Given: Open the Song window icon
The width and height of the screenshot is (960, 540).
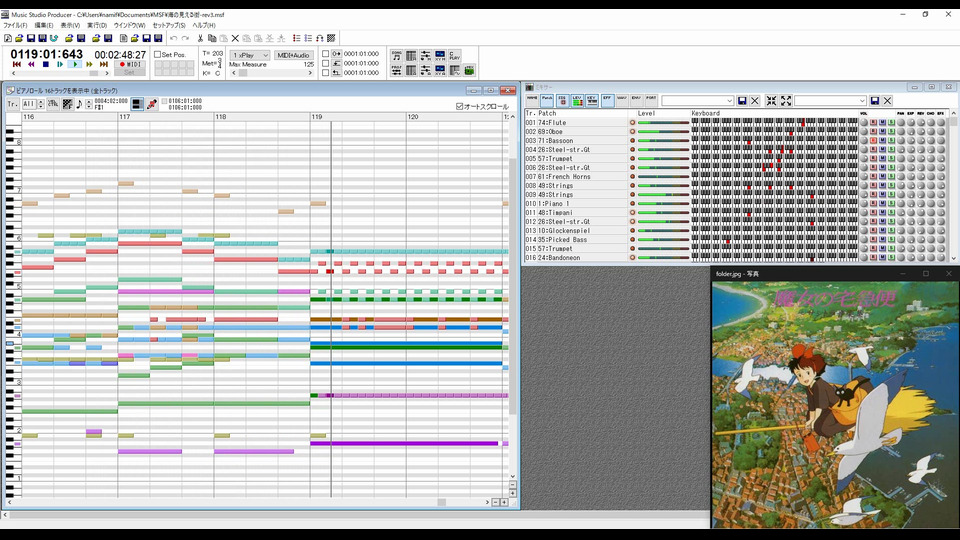Looking at the screenshot, I should point(397,56).
